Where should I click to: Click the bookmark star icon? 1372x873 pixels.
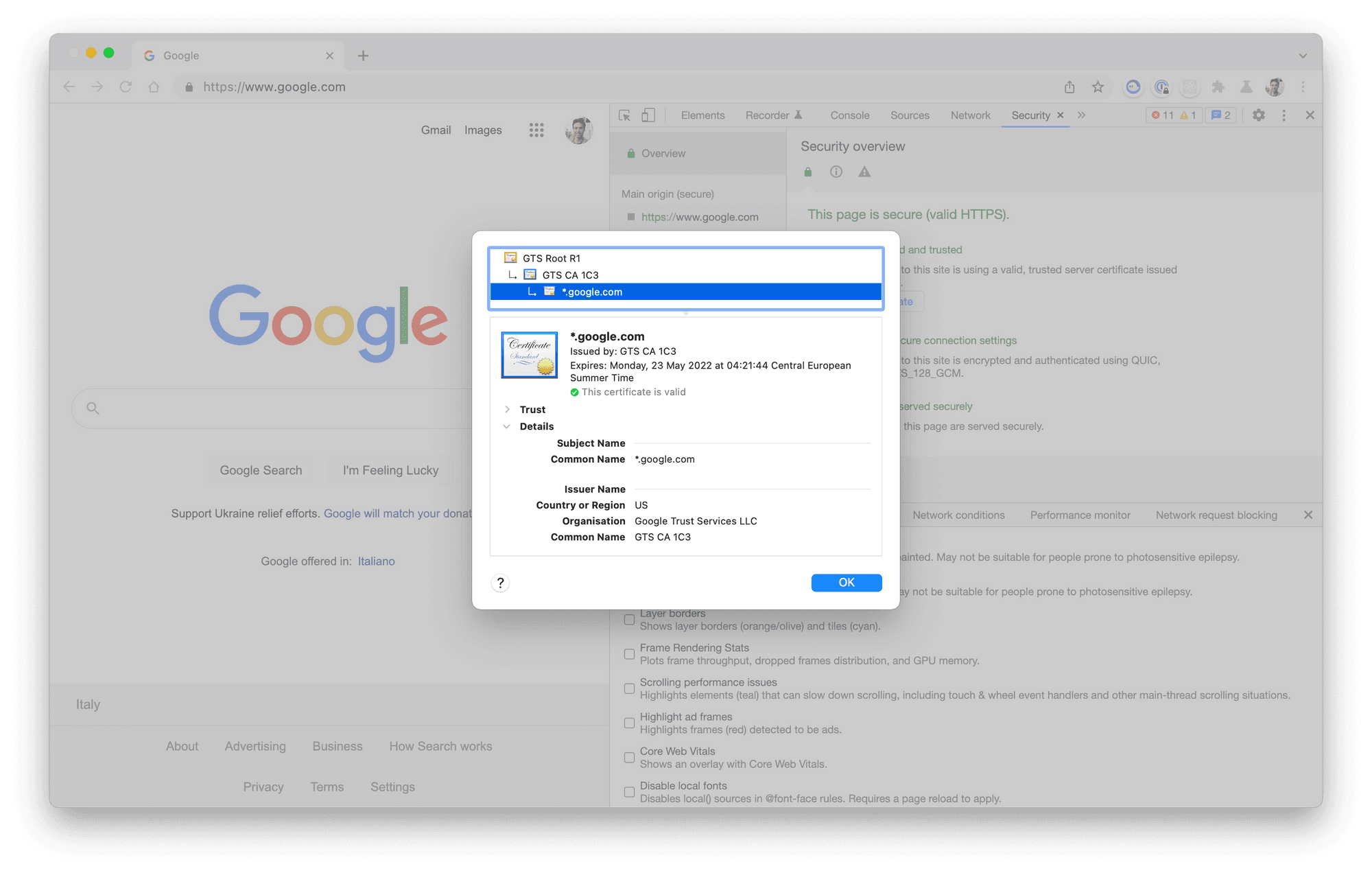(1098, 87)
